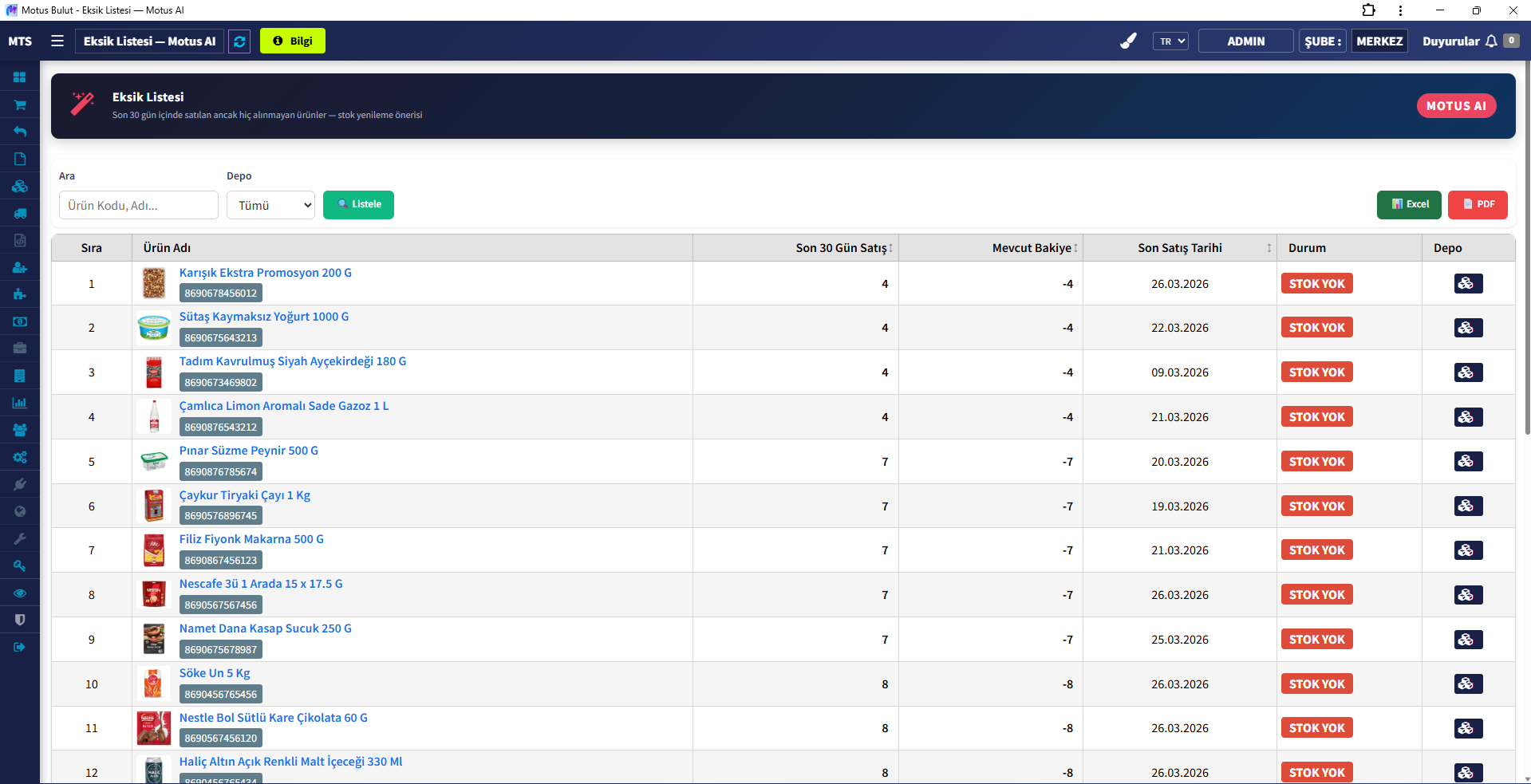Sort by Mevcut Bakiye column header
Image resolution: width=1531 pixels, height=784 pixels.
coord(1034,248)
